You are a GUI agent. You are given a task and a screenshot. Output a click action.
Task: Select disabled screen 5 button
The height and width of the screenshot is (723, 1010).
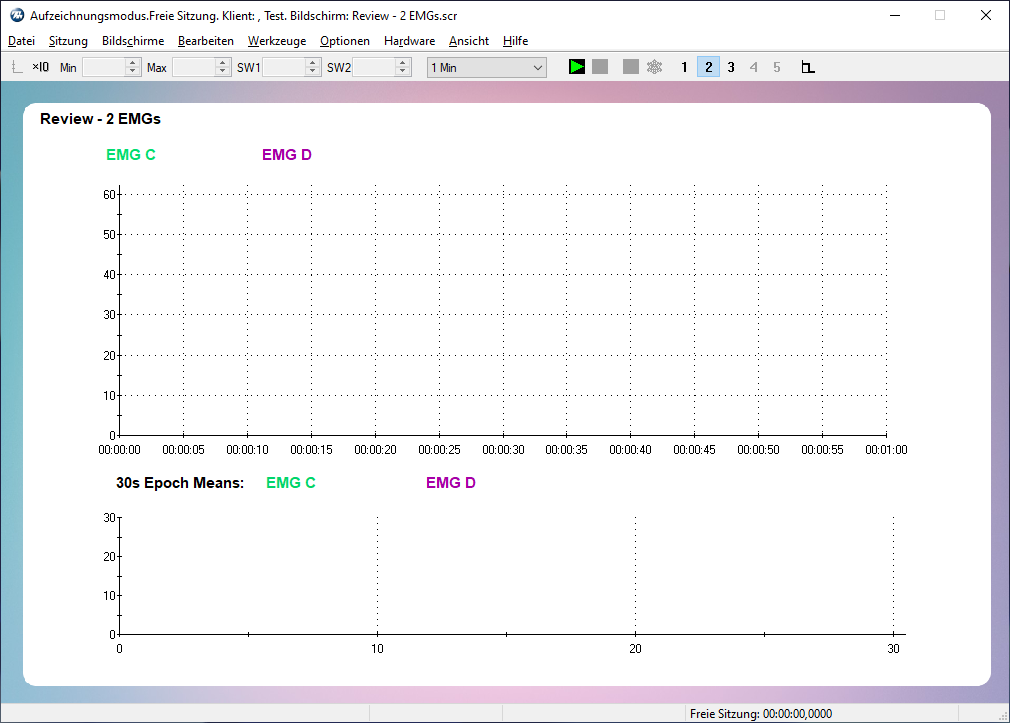[x=777, y=67]
